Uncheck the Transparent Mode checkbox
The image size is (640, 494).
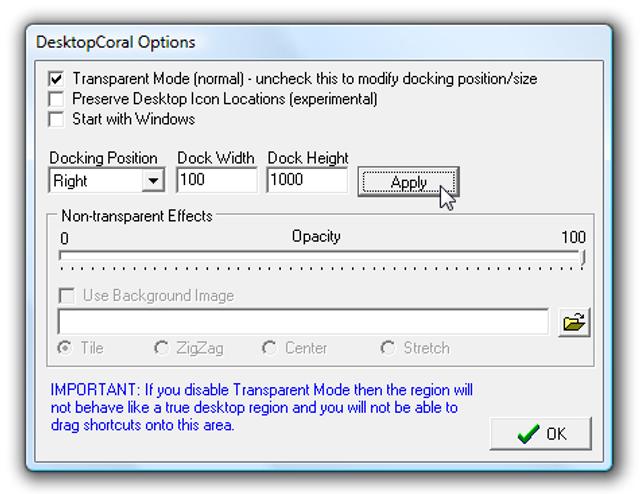pyautogui.click(x=56, y=78)
